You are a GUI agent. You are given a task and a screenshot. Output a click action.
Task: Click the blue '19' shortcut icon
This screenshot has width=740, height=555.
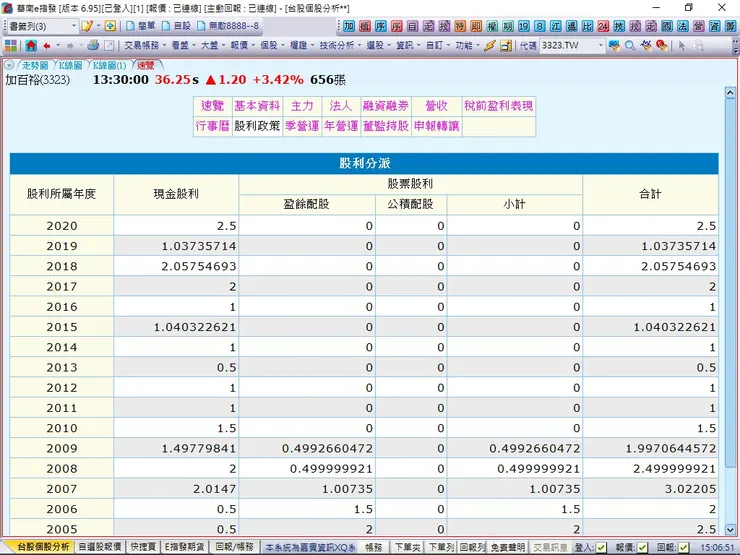(524, 26)
